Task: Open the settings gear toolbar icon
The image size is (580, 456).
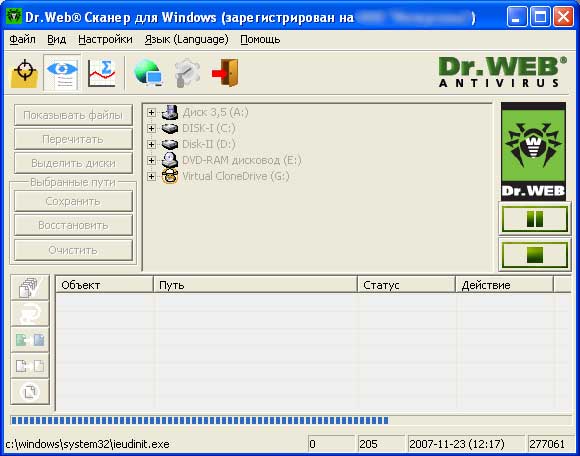Action: point(187,73)
